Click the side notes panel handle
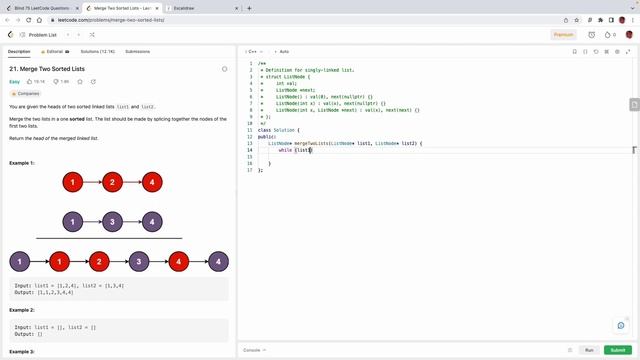The image size is (640, 360). [634, 105]
